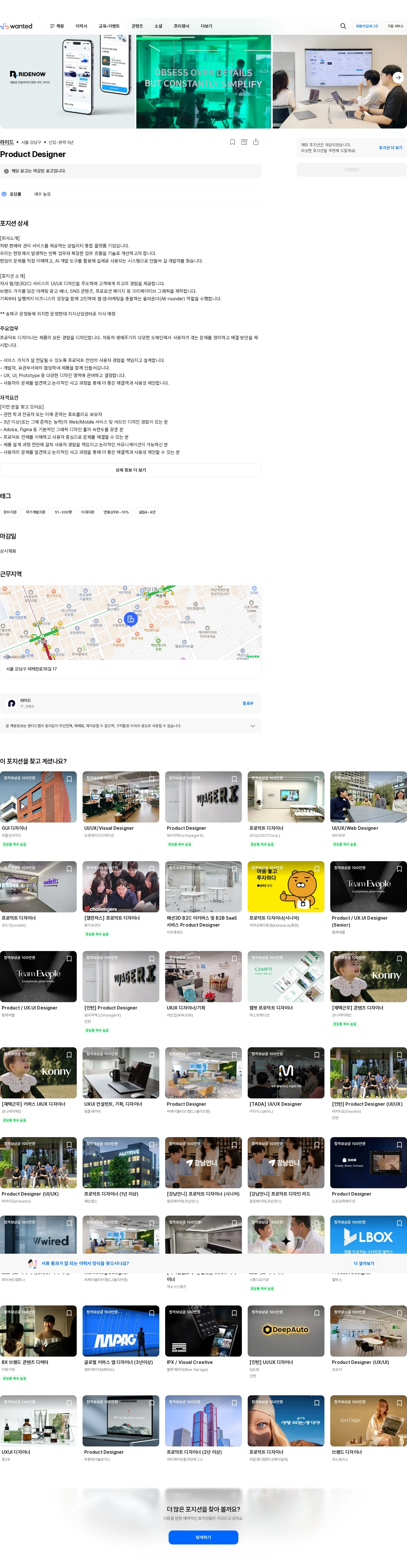The width and height of the screenshot is (407, 1568).
Task: Open the RIDENOW carousel image
Action: pos(67,82)
